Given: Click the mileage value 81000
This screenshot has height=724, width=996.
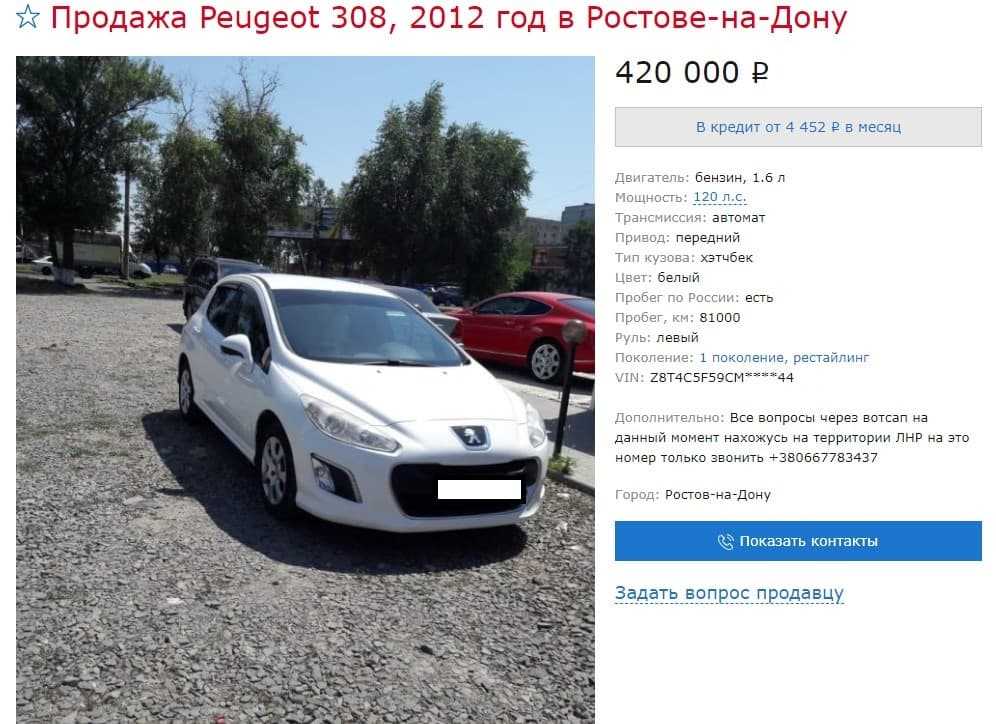Looking at the screenshot, I should pyautogui.click(x=720, y=318).
